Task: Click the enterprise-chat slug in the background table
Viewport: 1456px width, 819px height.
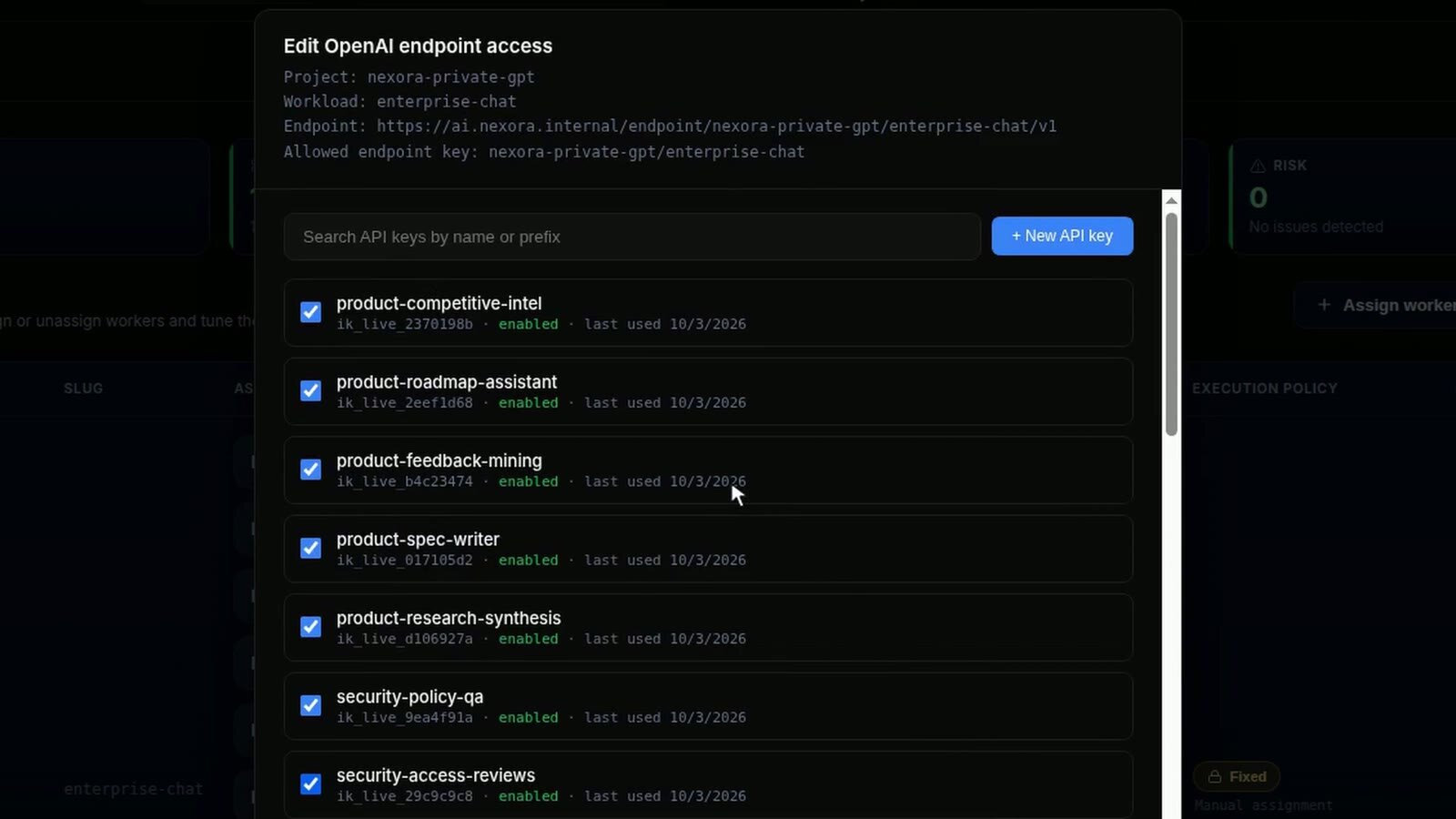Action: click(134, 789)
